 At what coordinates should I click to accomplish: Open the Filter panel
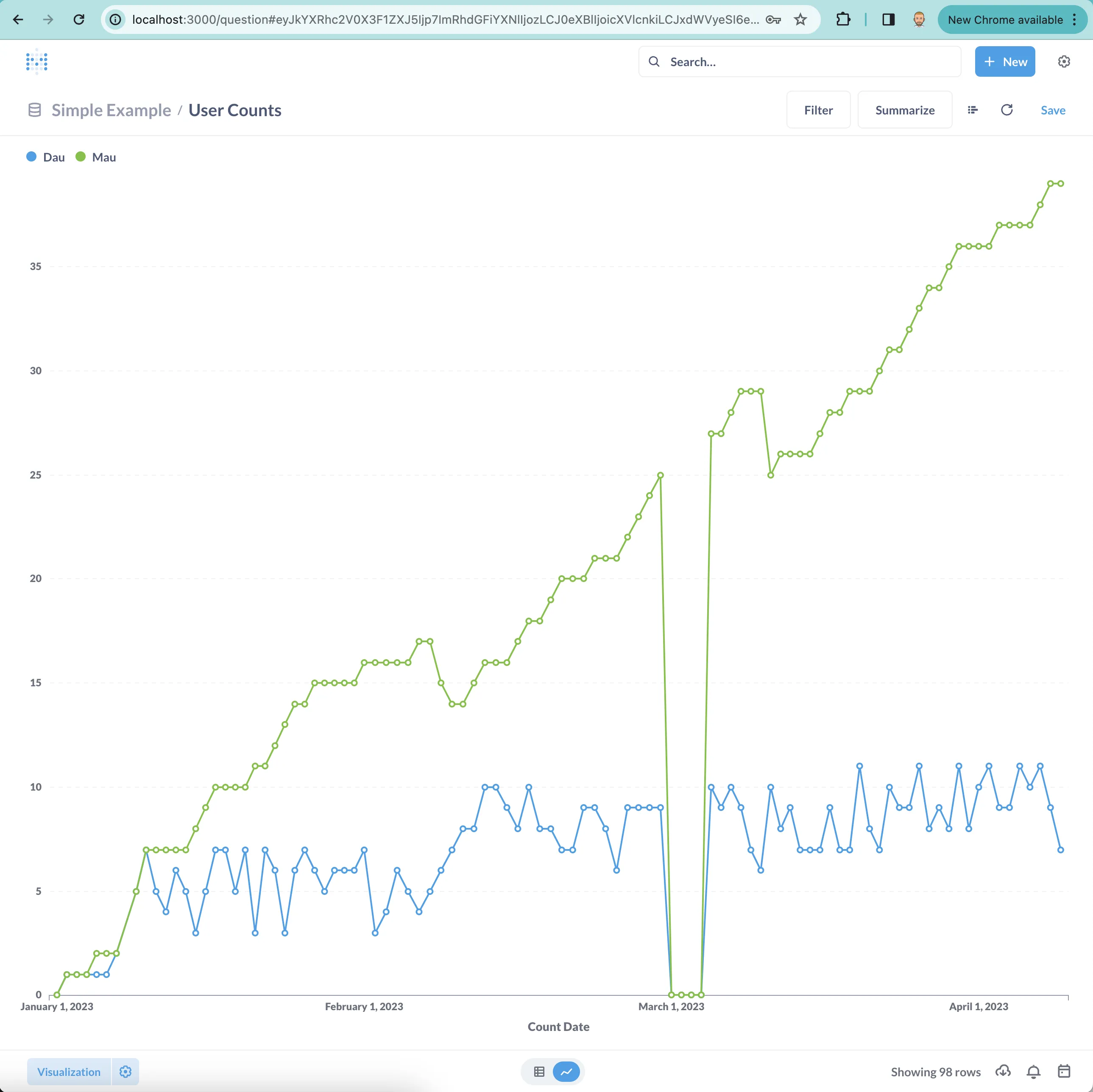point(818,110)
